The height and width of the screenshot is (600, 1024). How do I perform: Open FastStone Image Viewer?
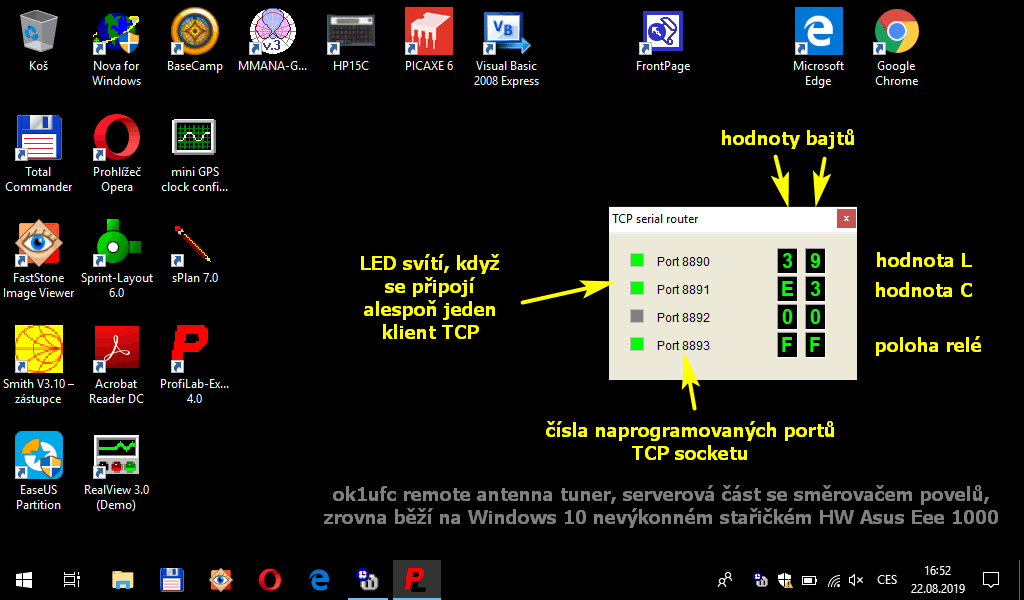[x=38, y=245]
